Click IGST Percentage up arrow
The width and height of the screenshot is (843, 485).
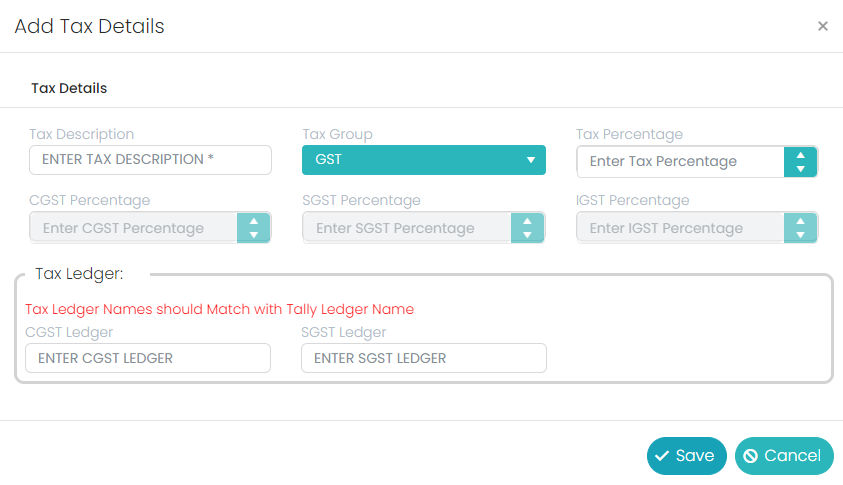(x=800, y=221)
